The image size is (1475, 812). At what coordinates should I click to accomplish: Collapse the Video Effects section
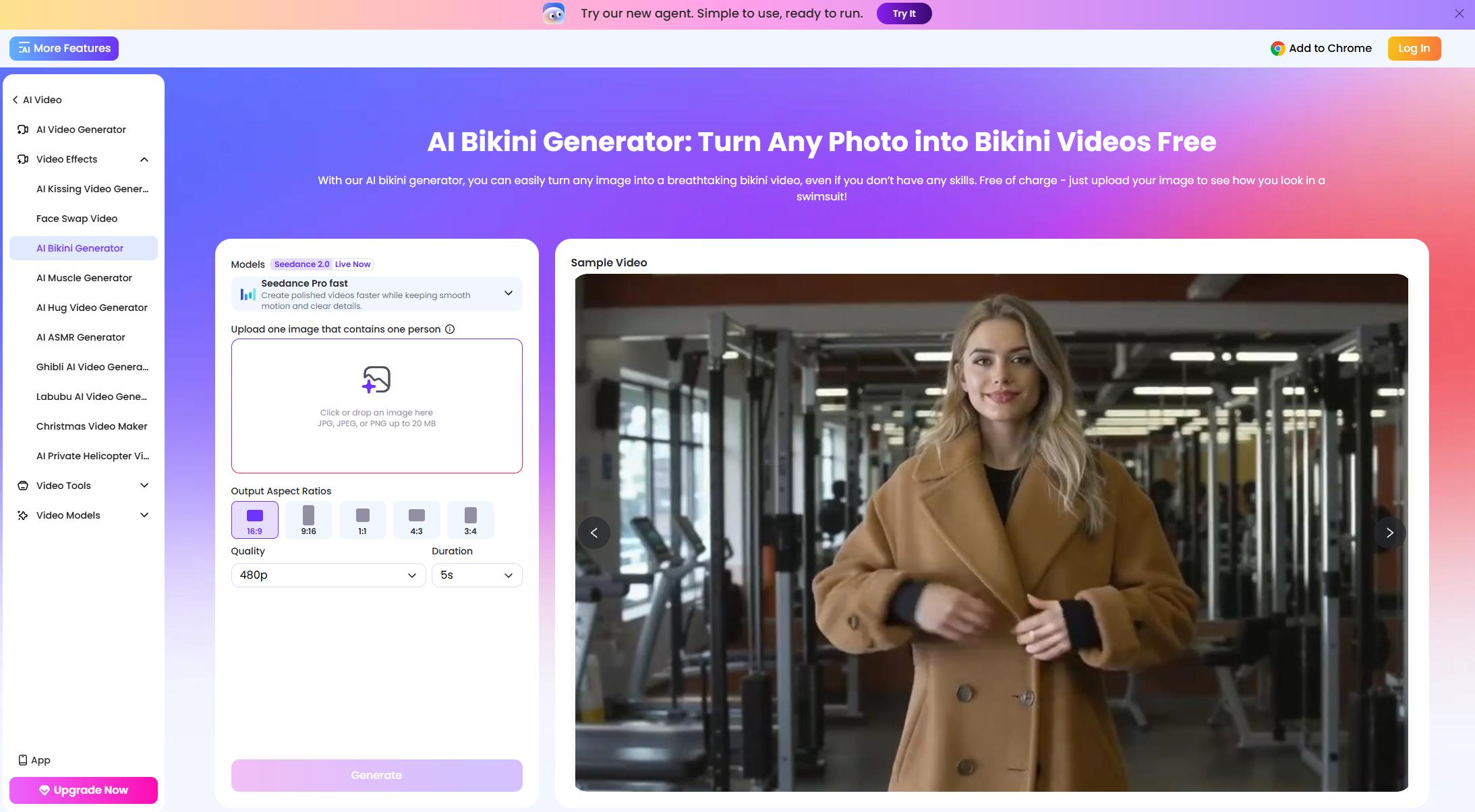click(144, 159)
